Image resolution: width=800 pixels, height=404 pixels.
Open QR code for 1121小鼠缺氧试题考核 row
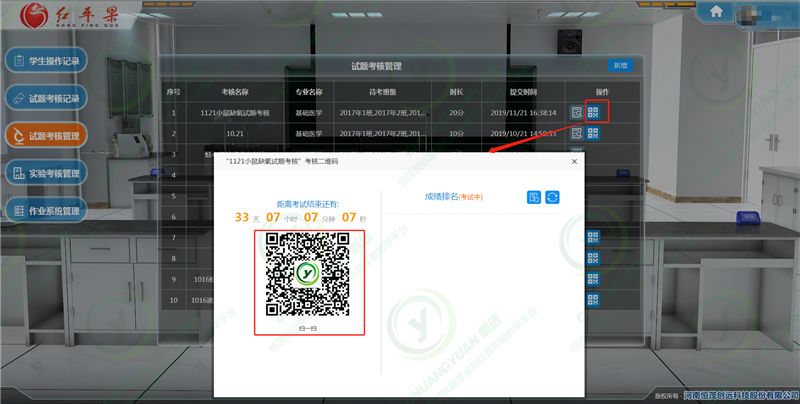click(x=593, y=113)
